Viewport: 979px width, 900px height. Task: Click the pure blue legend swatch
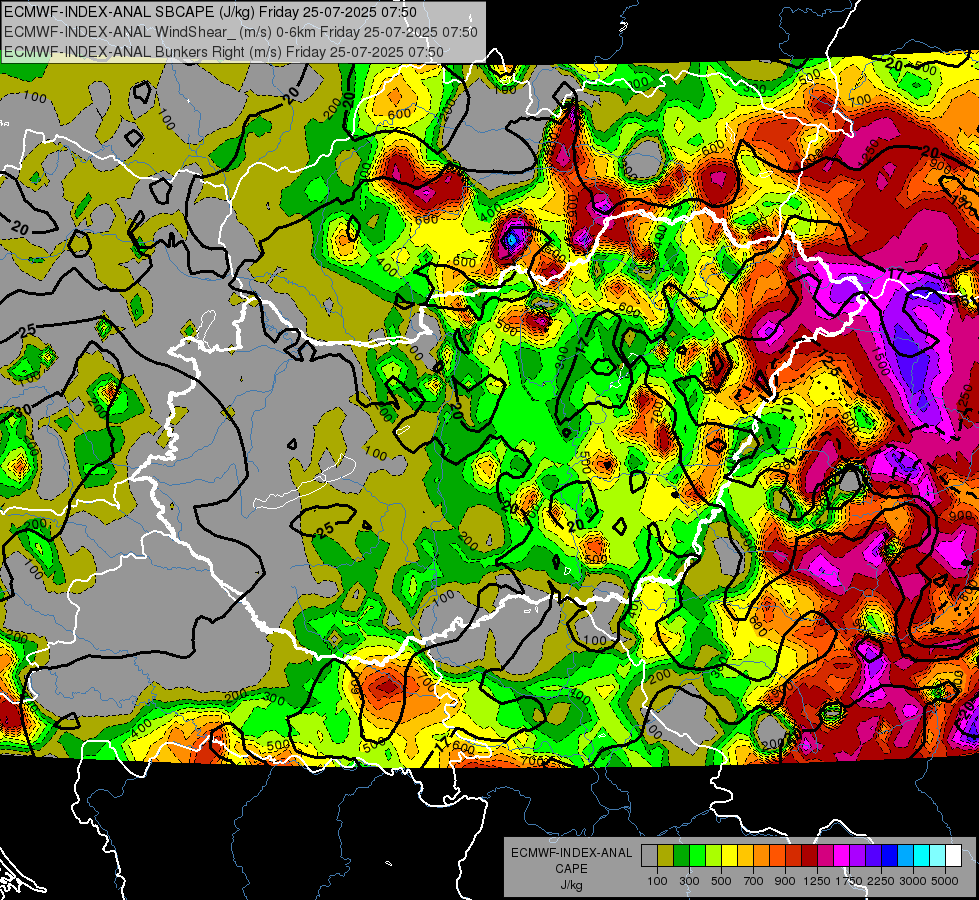890,856
